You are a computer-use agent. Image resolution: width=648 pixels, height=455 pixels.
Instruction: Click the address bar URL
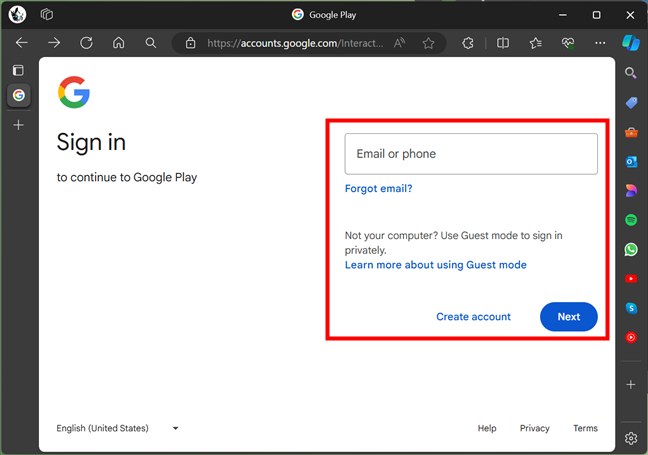[x=295, y=43]
